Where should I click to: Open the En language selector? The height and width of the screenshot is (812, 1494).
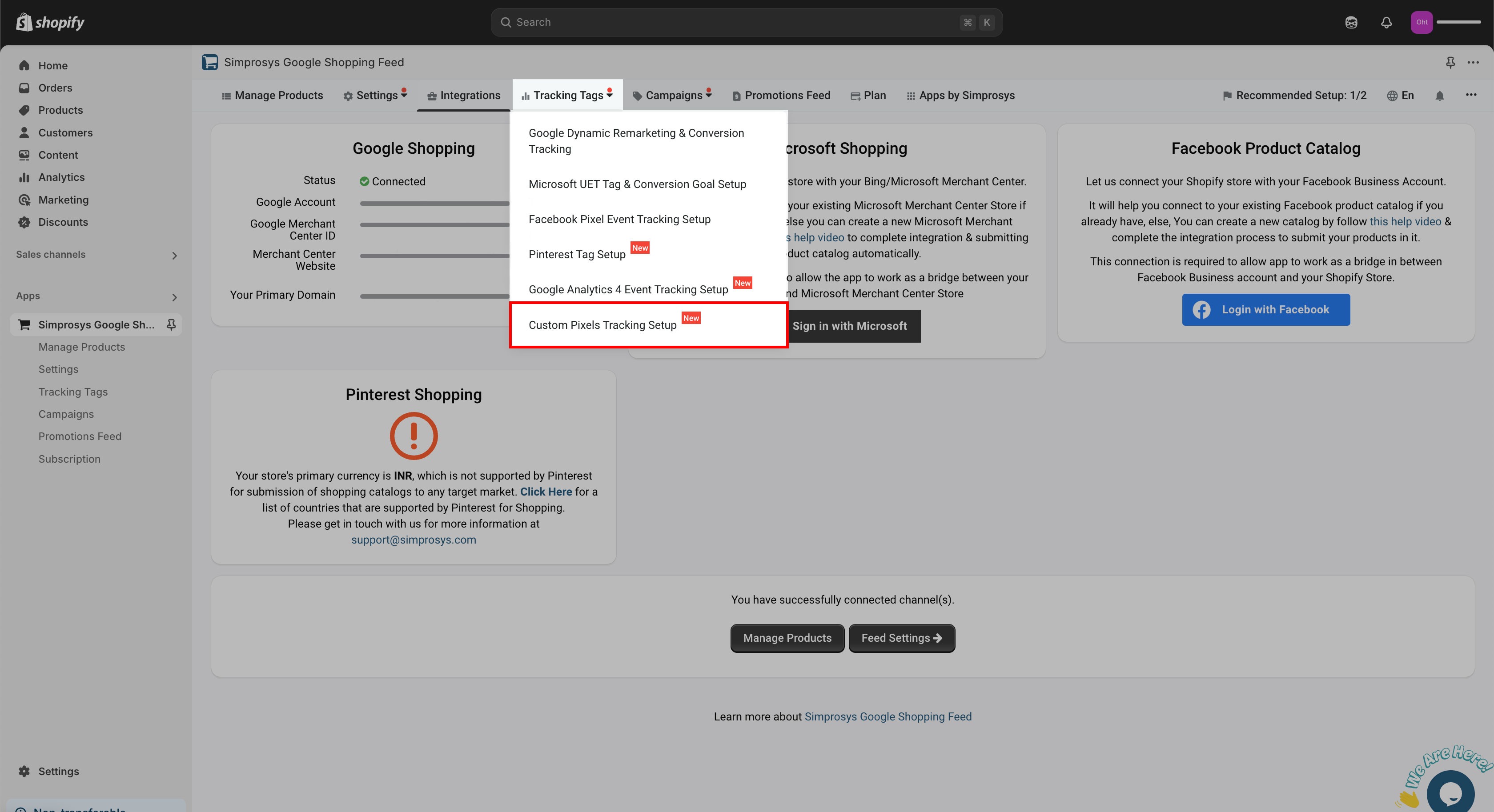tap(1400, 96)
